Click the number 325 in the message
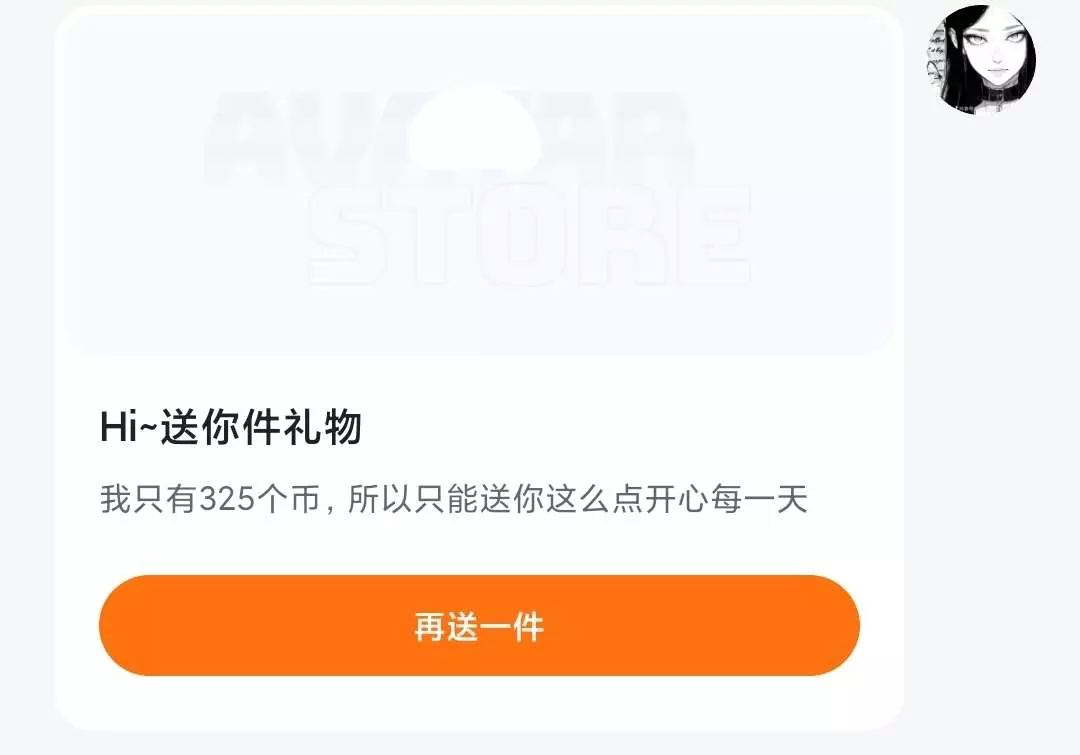The width and height of the screenshot is (1080, 755). click(x=228, y=499)
